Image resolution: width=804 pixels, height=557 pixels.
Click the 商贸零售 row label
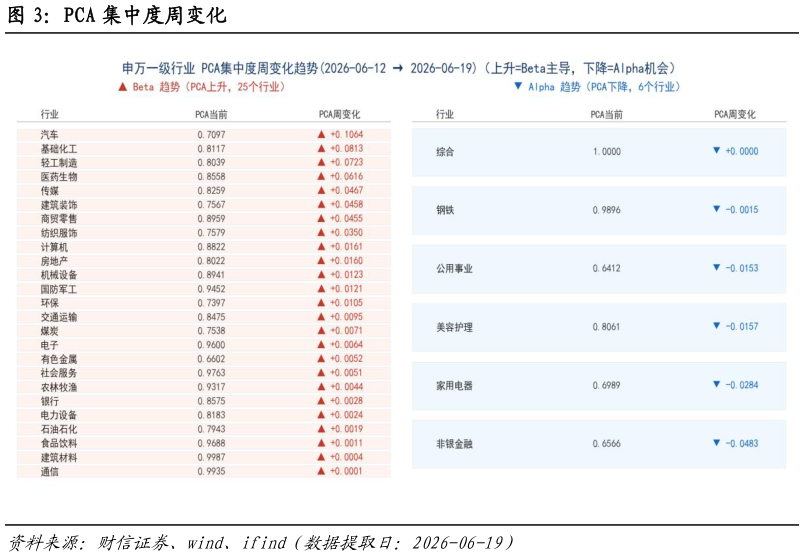pos(59,219)
